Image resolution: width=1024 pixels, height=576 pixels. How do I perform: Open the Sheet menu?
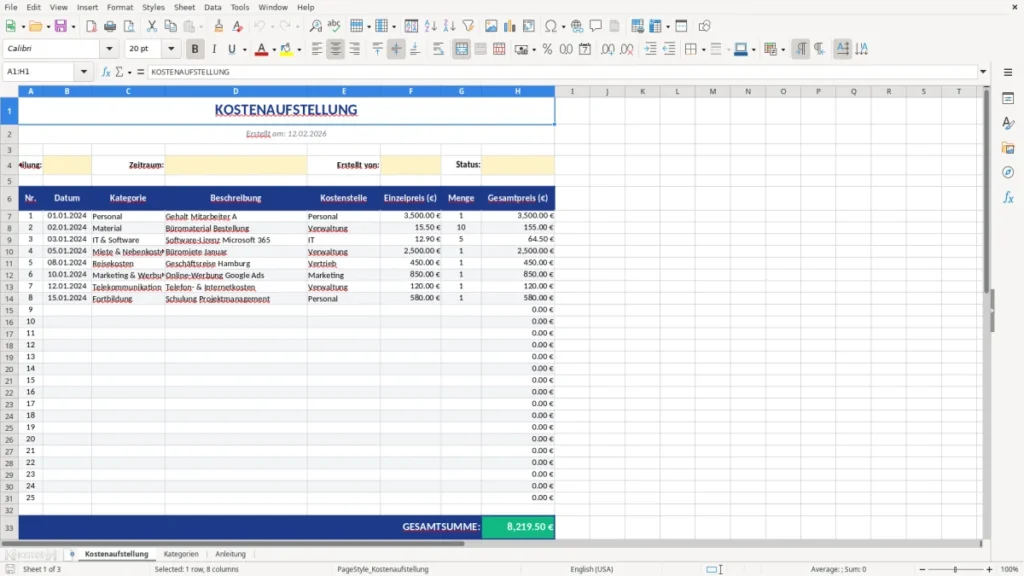pyautogui.click(x=184, y=7)
